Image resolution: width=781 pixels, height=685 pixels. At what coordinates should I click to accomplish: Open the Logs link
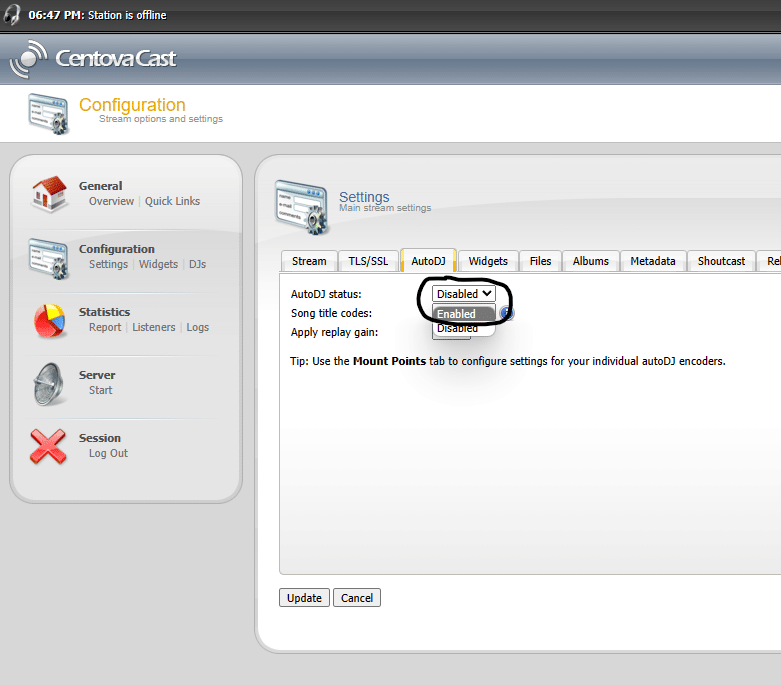tap(198, 327)
